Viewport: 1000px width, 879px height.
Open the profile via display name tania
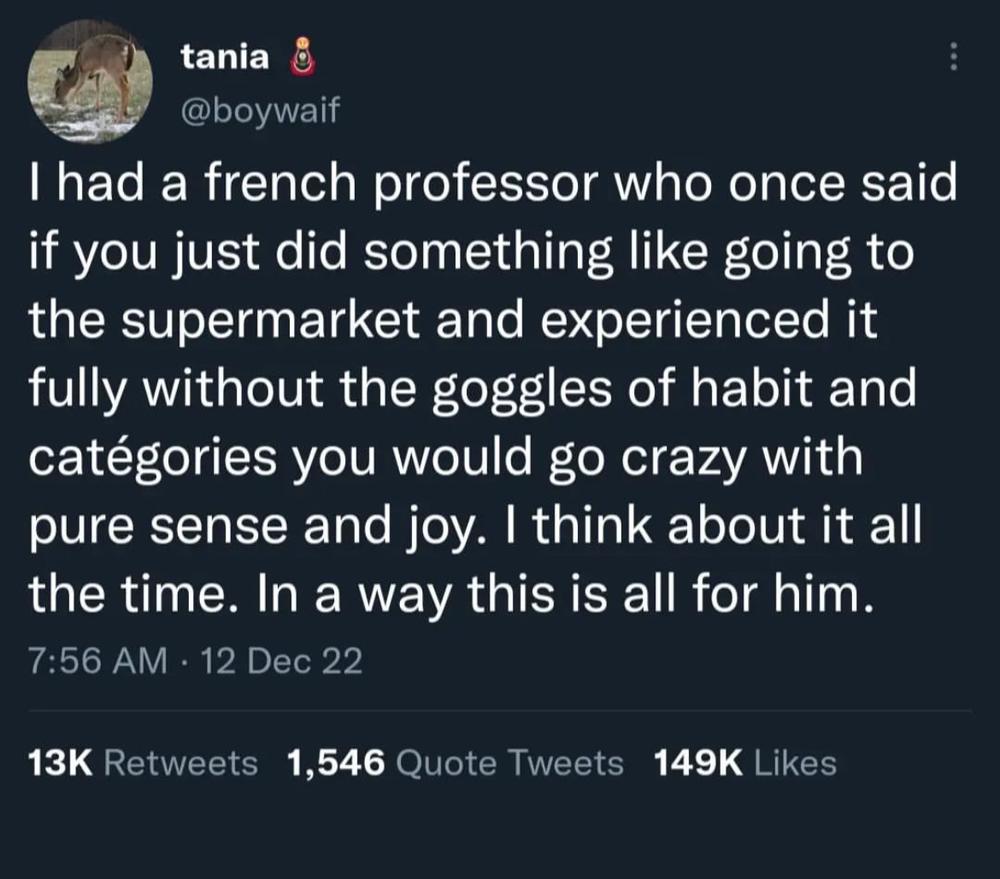[225, 57]
